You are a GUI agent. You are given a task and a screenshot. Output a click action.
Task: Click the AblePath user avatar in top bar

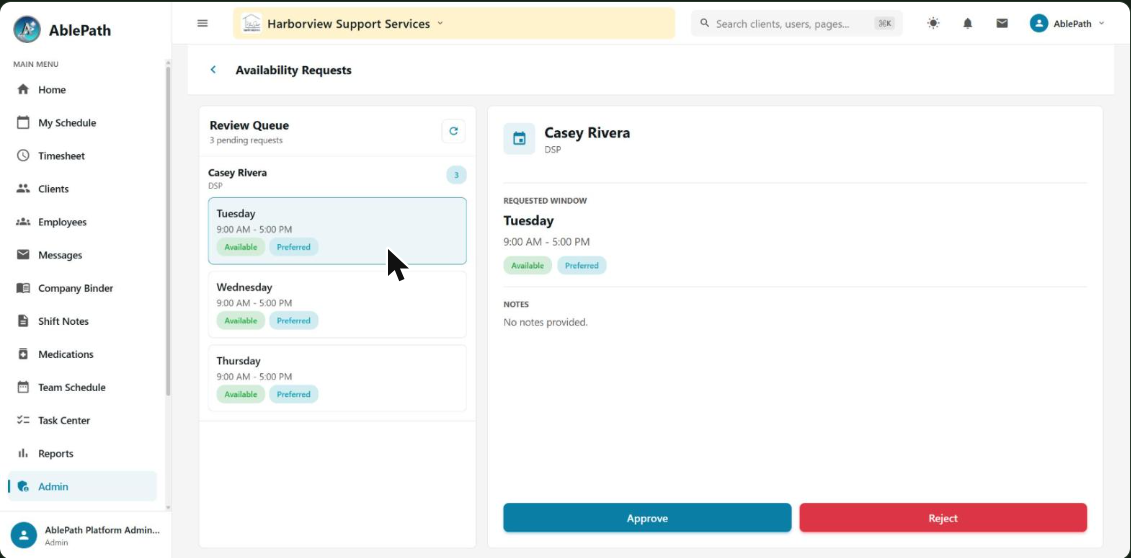[x=1039, y=23]
